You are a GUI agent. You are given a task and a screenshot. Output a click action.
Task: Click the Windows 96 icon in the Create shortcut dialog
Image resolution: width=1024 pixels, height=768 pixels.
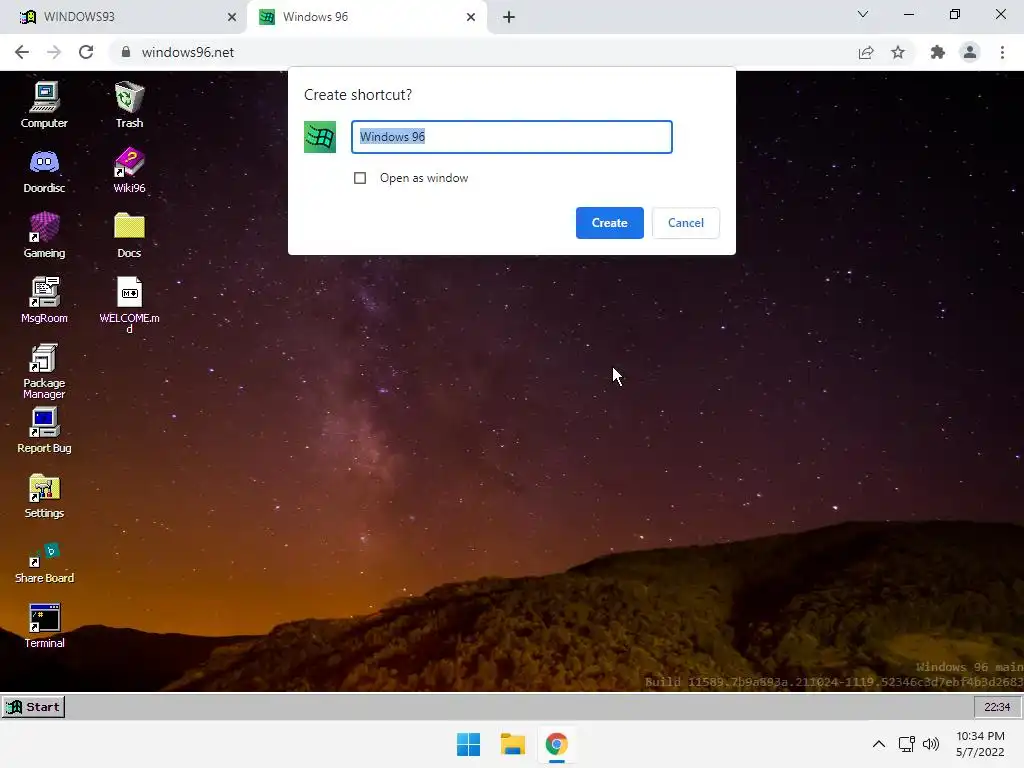pos(320,137)
